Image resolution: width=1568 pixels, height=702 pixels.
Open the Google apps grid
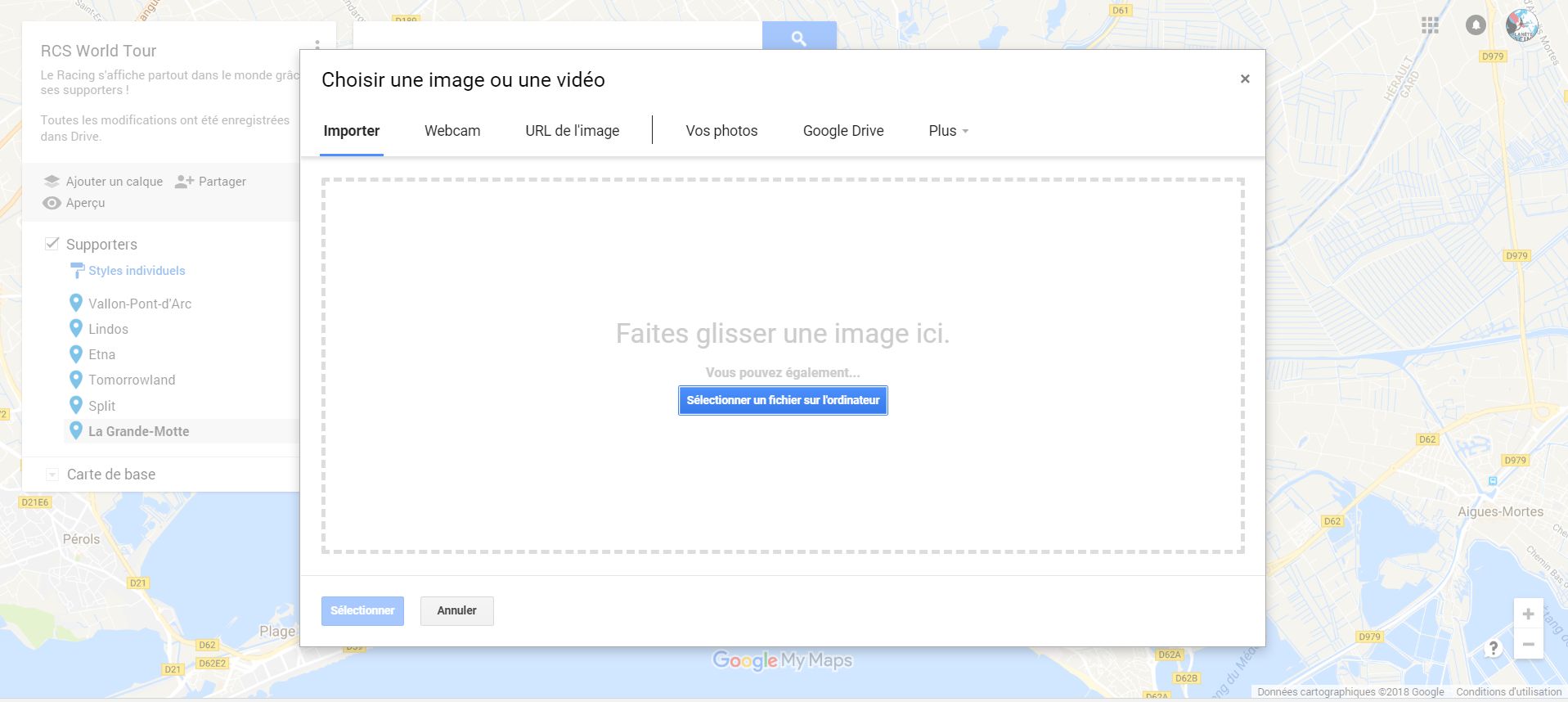click(1430, 25)
